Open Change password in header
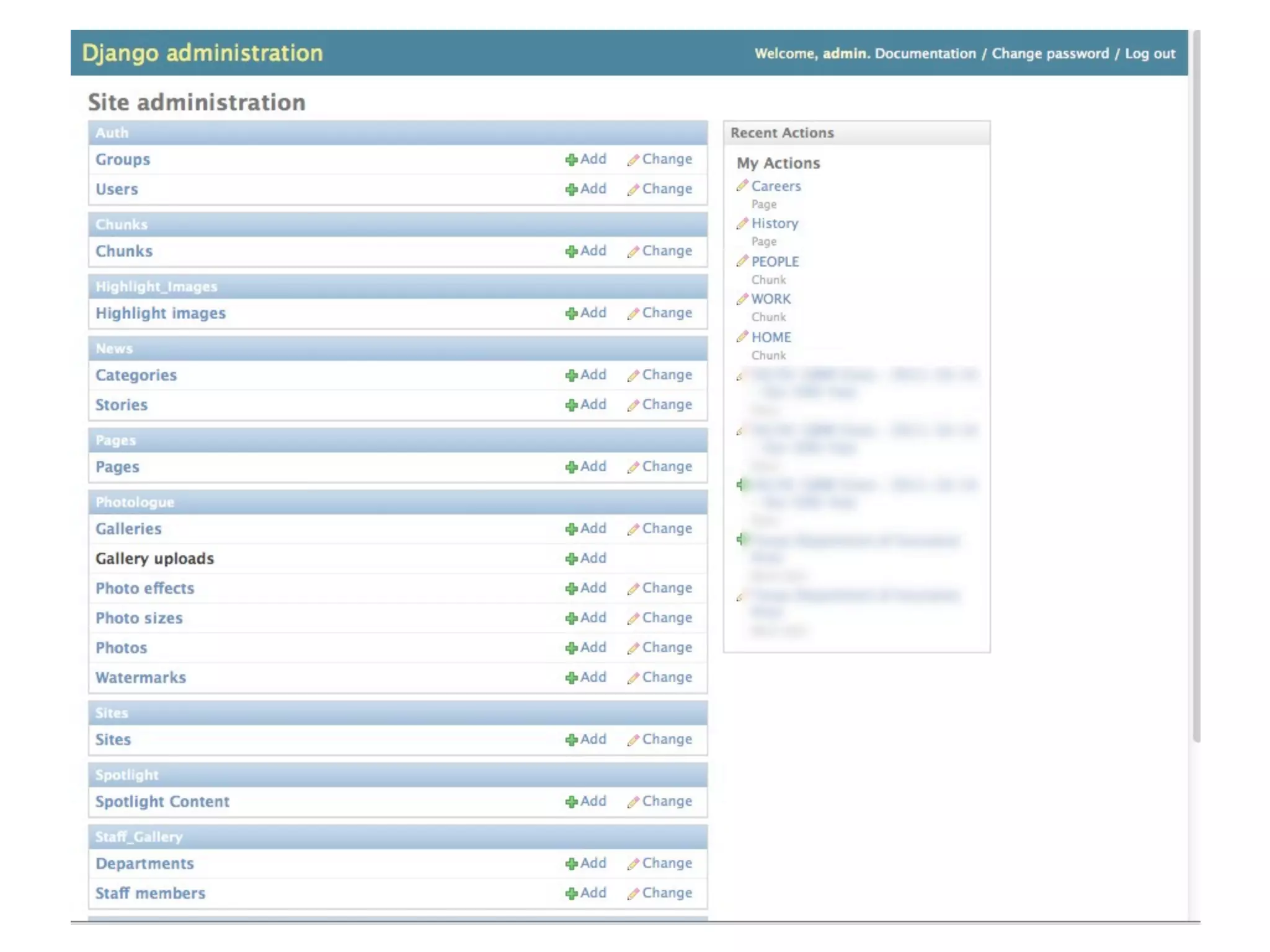The image size is (1270, 952). click(x=1050, y=54)
